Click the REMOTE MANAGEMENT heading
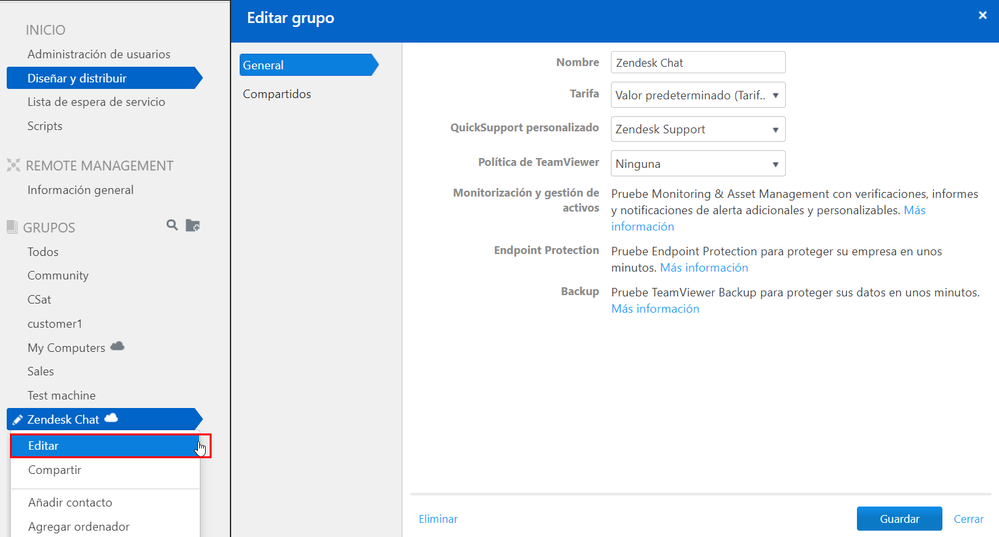 (x=99, y=166)
